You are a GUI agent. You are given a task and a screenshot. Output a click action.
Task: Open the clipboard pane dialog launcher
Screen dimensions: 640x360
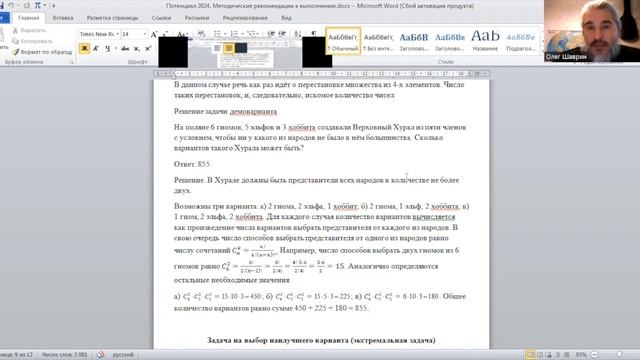point(71,62)
